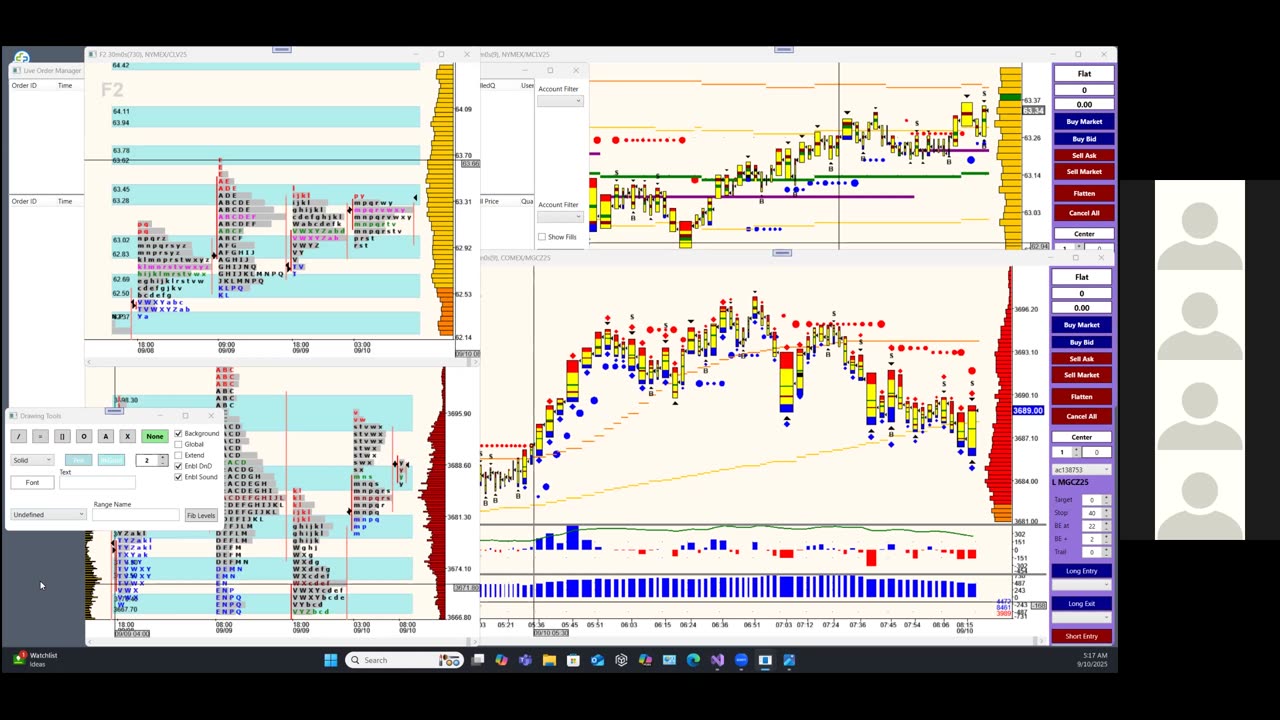Click the Pen color swatch

point(78,460)
